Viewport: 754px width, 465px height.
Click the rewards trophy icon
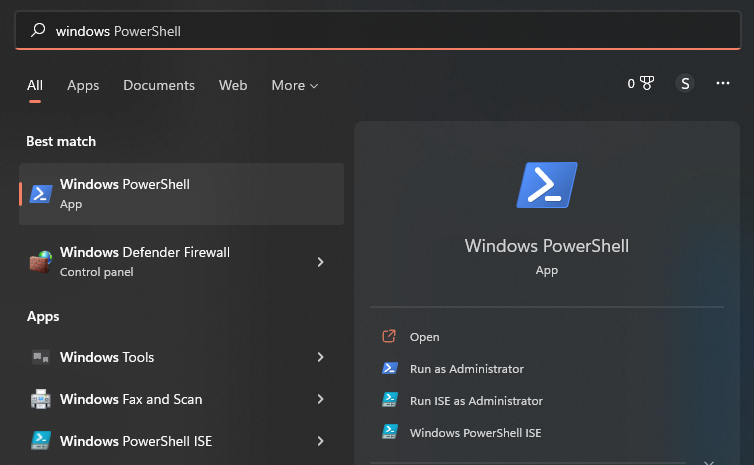[x=647, y=83]
